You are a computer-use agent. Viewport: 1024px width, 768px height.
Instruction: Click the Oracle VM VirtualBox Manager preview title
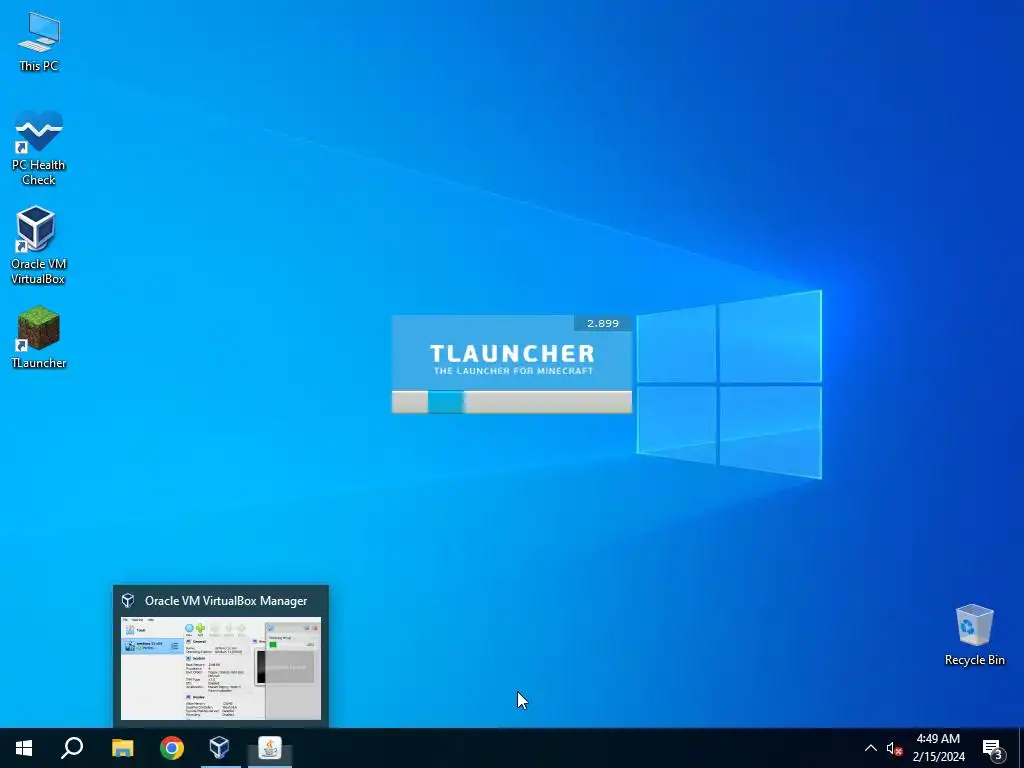pyautogui.click(x=226, y=601)
